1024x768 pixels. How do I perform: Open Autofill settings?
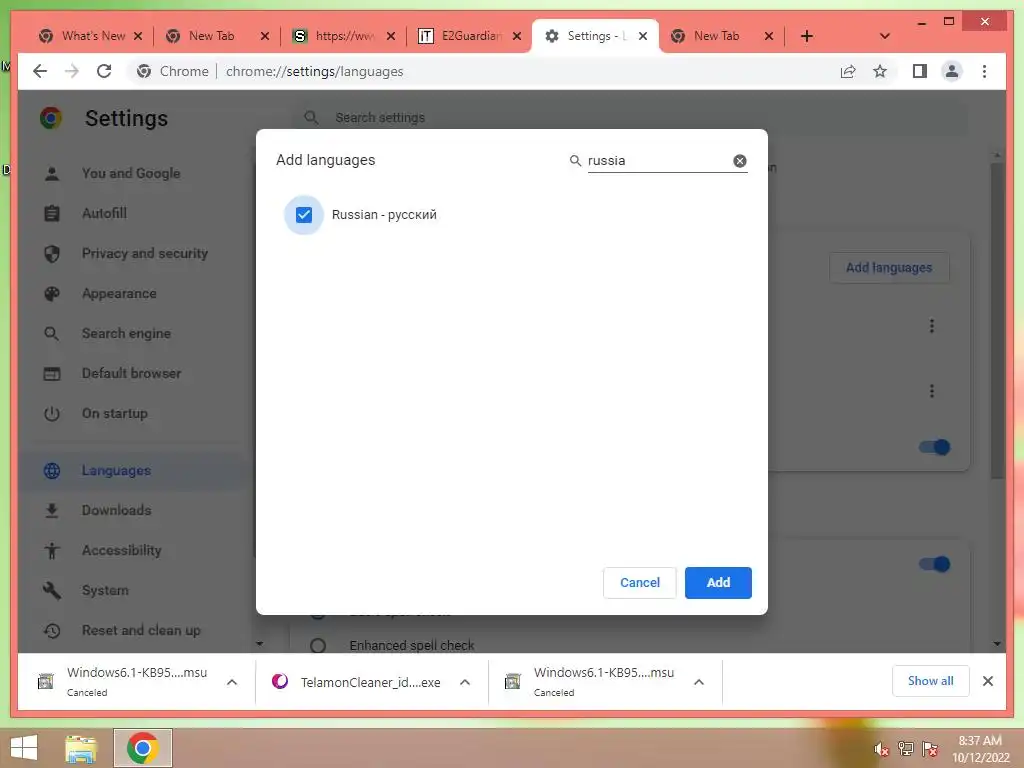tap(104, 213)
